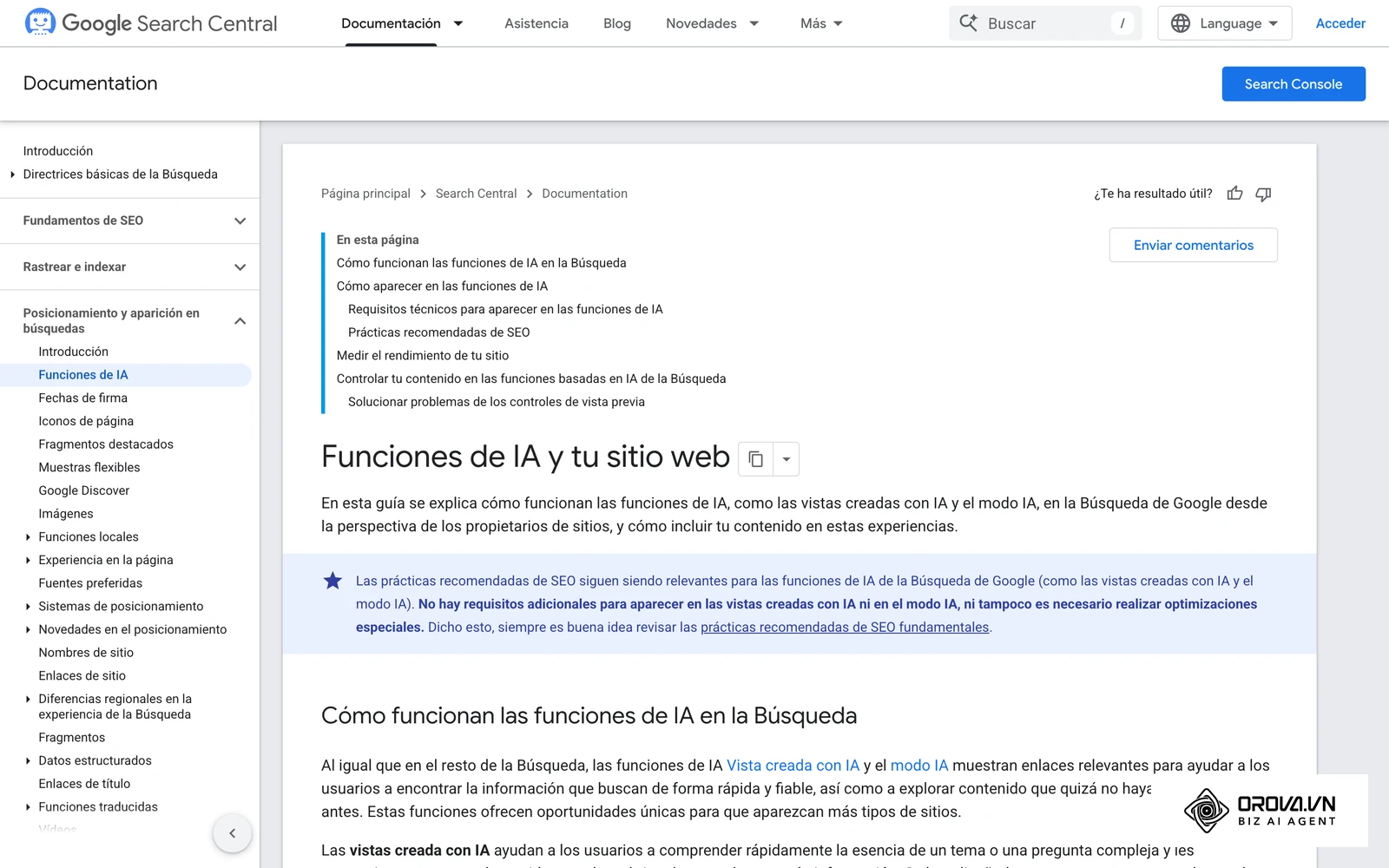The height and width of the screenshot is (868, 1389).
Task: Expand Sistemas de posicionamiento tree item
Action: click(28, 607)
